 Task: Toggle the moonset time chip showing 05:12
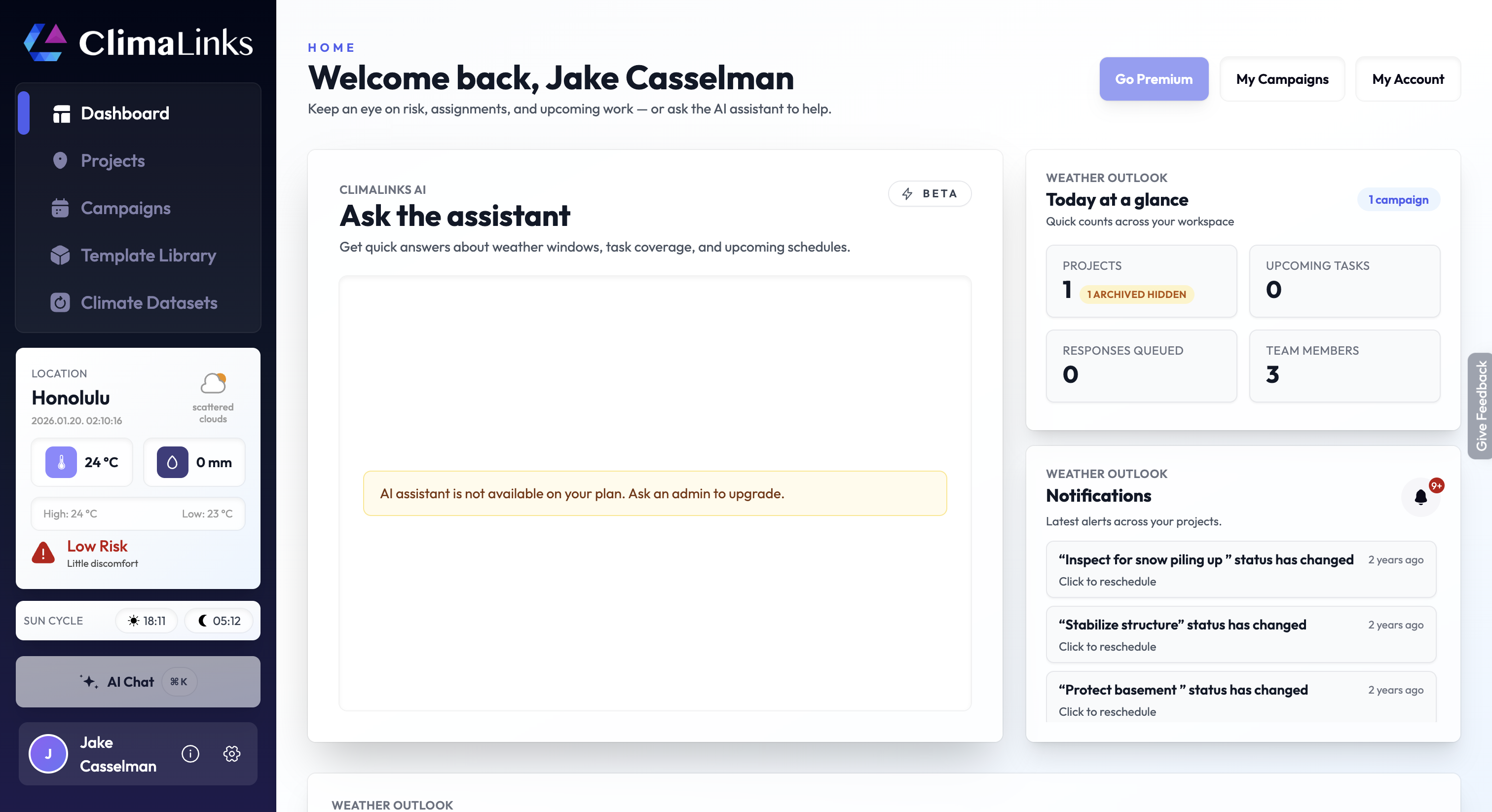(x=219, y=620)
